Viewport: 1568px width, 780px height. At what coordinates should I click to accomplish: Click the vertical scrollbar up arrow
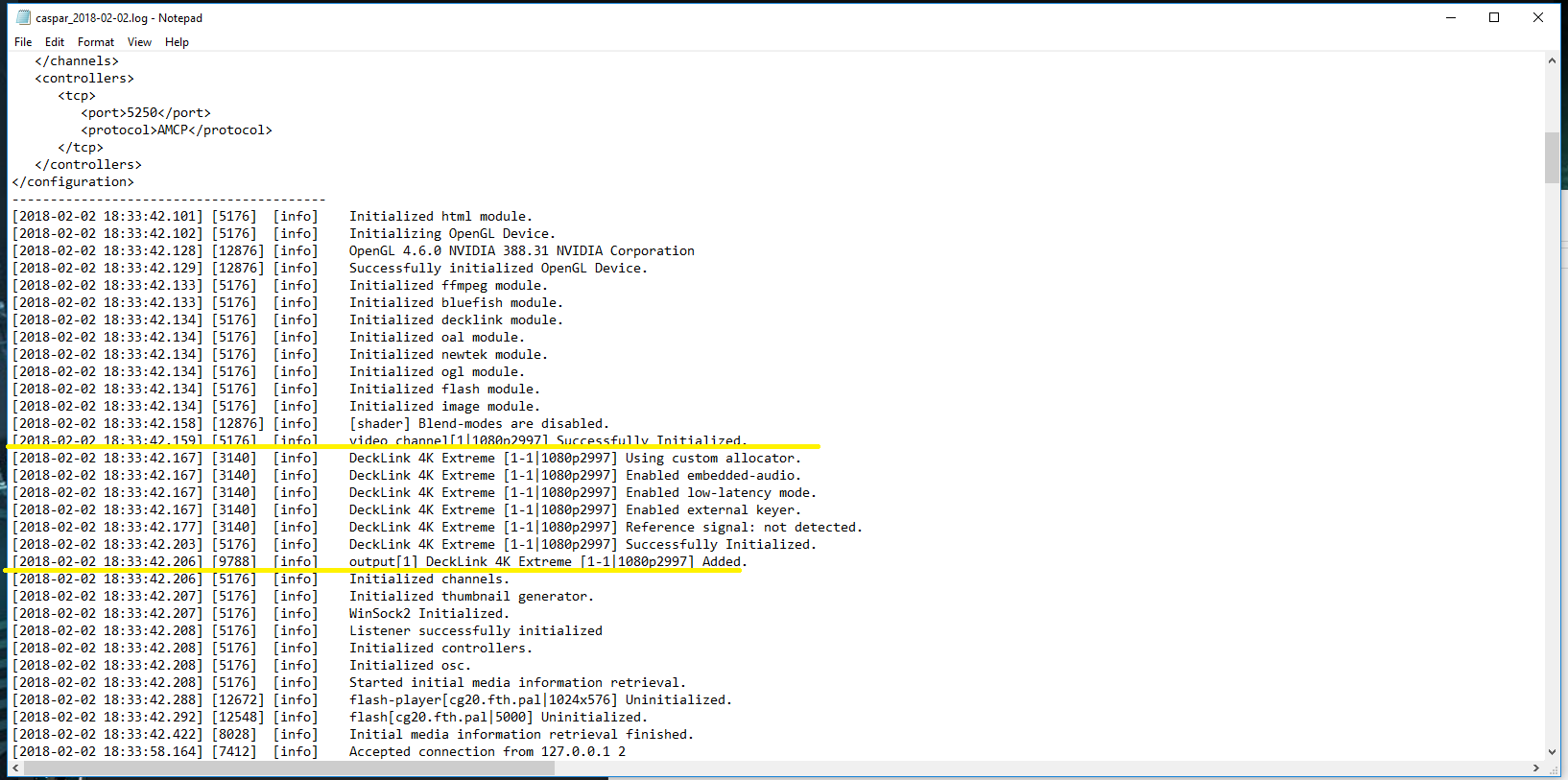(1552, 60)
